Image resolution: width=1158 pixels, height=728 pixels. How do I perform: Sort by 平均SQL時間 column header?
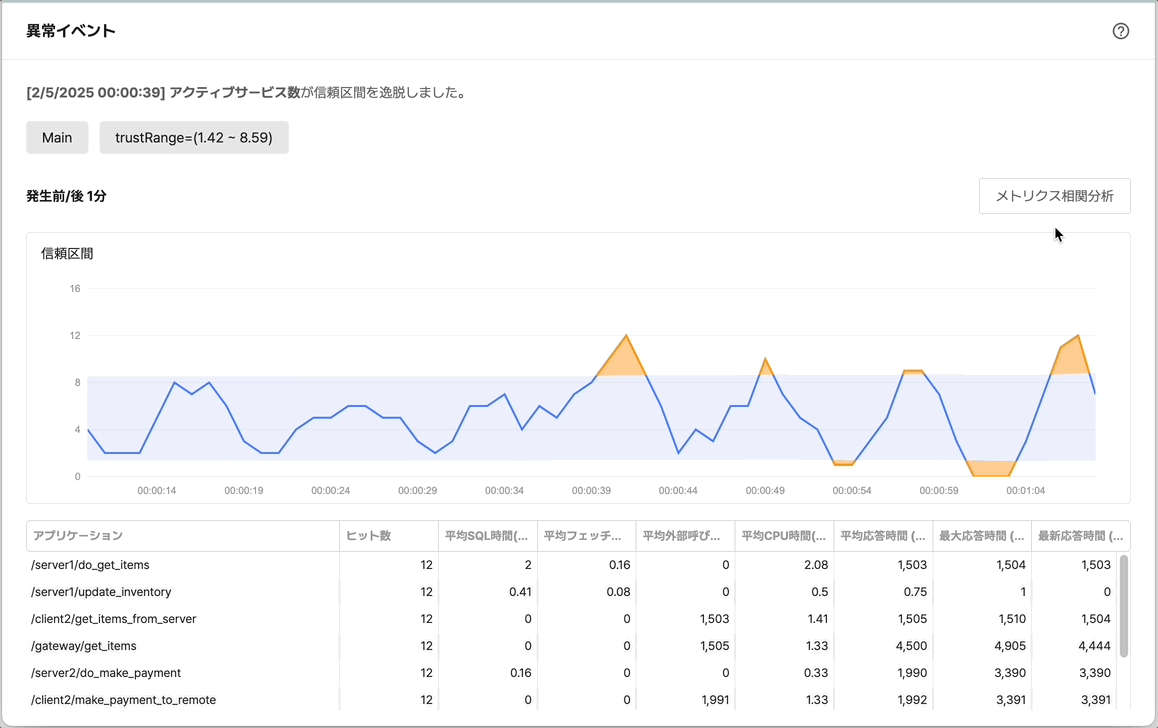point(486,536)
